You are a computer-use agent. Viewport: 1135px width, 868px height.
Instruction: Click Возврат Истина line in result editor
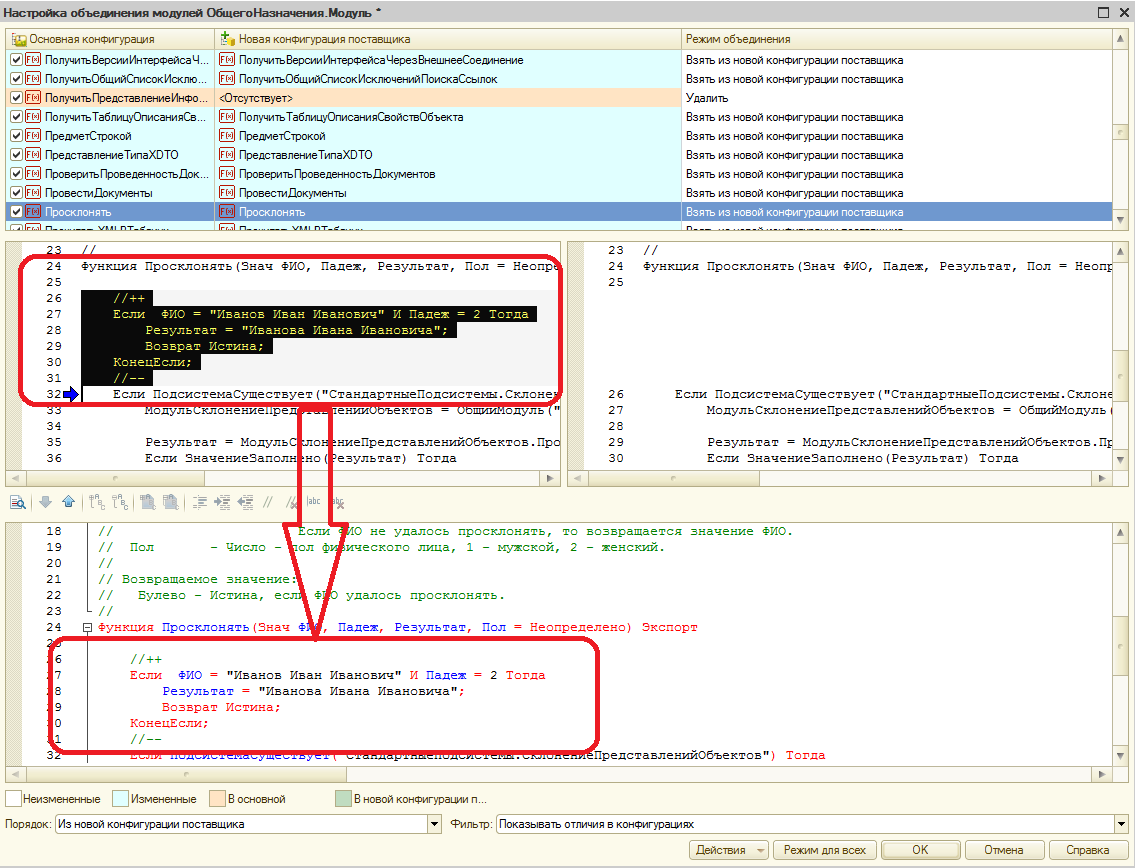221,707
